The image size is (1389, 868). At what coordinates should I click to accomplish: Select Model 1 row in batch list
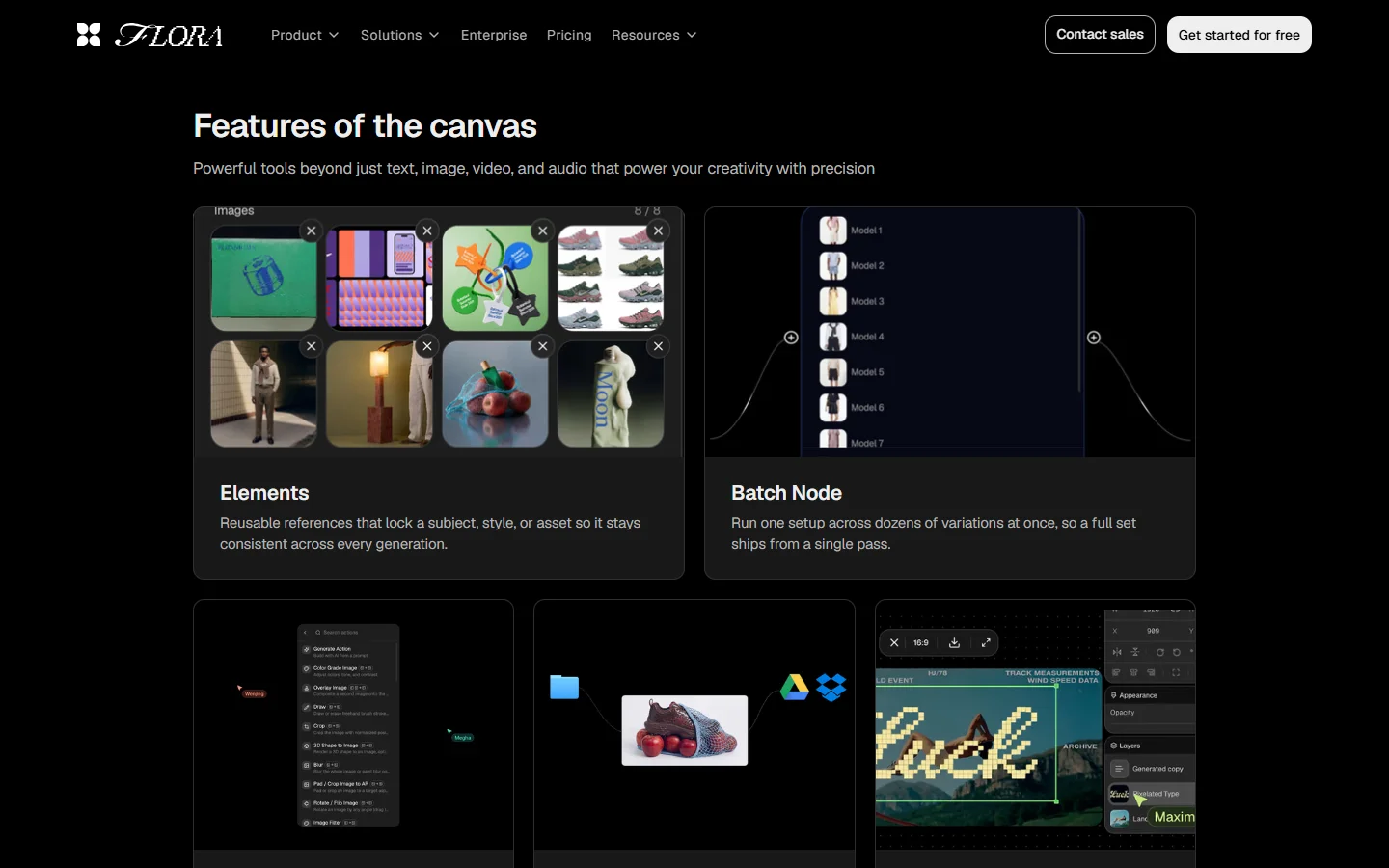pos(852,231)
